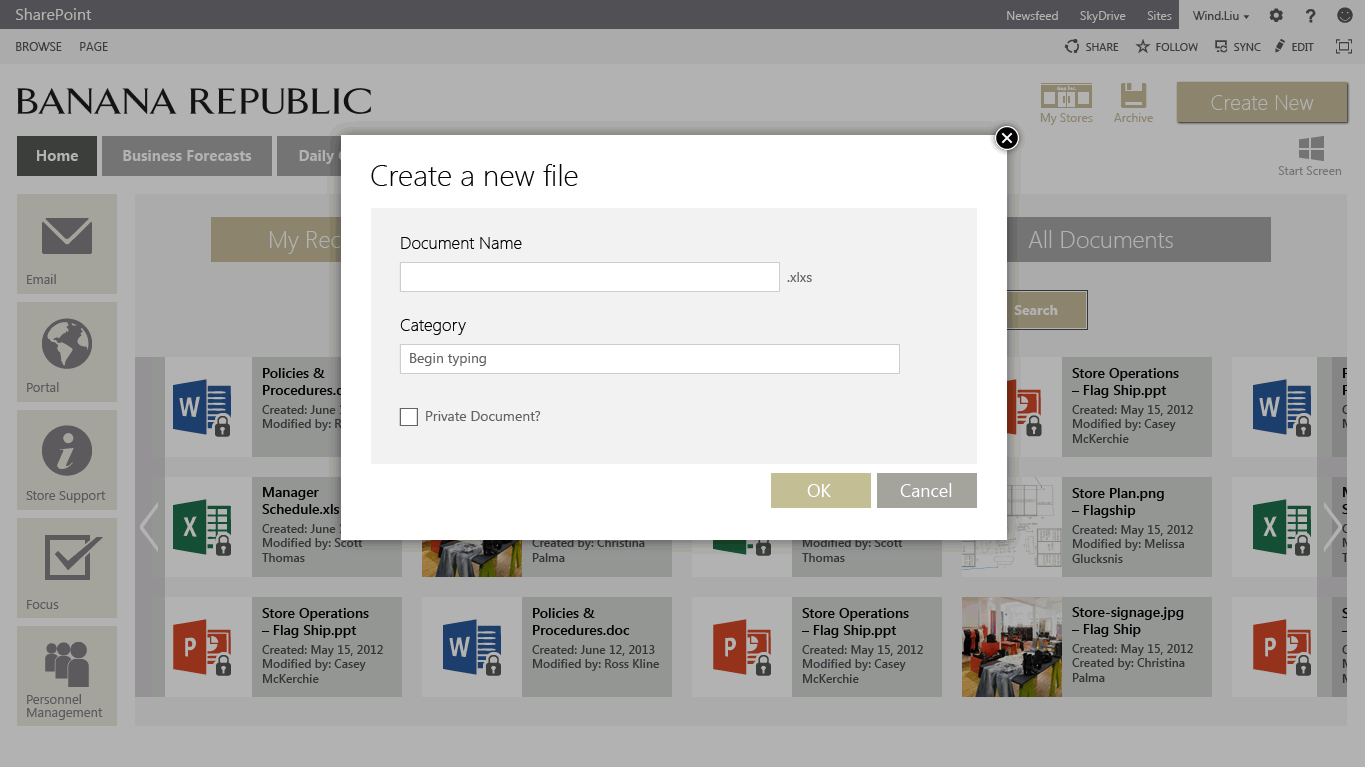This screenshot has width=1365, height=767.
Task: Open SkyDrive in the top bar
Action: coord(1102,15)
